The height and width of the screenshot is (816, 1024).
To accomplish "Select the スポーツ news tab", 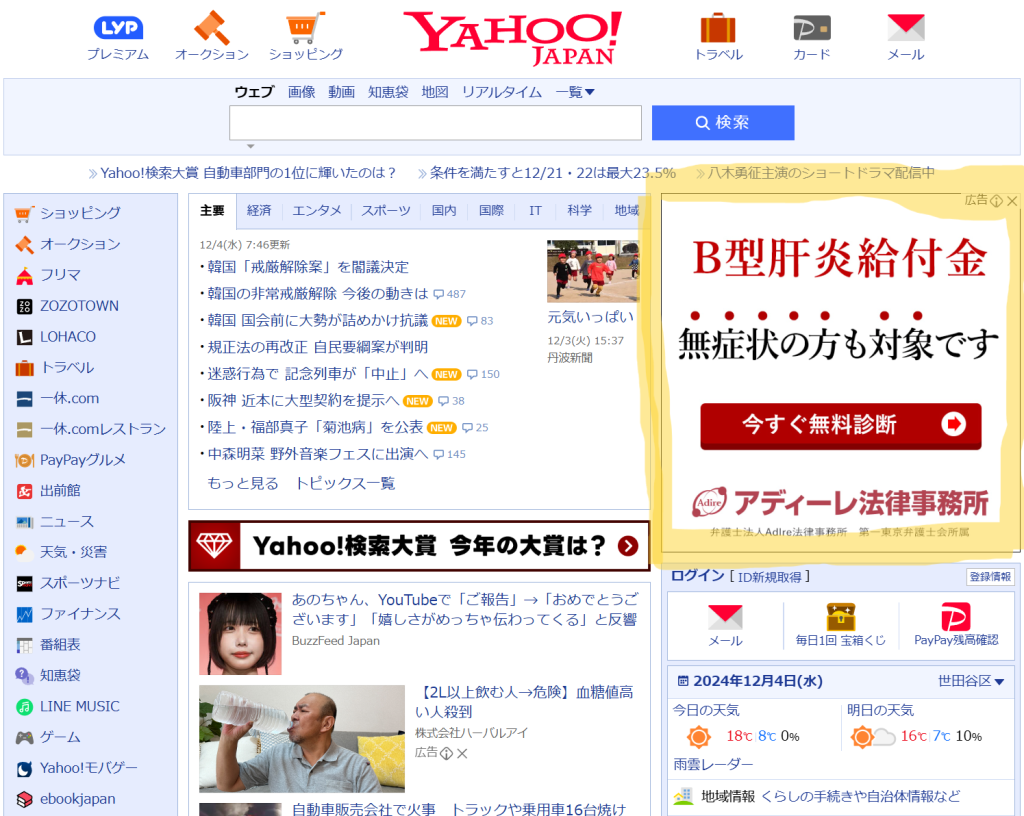I will tap(386, 211).
